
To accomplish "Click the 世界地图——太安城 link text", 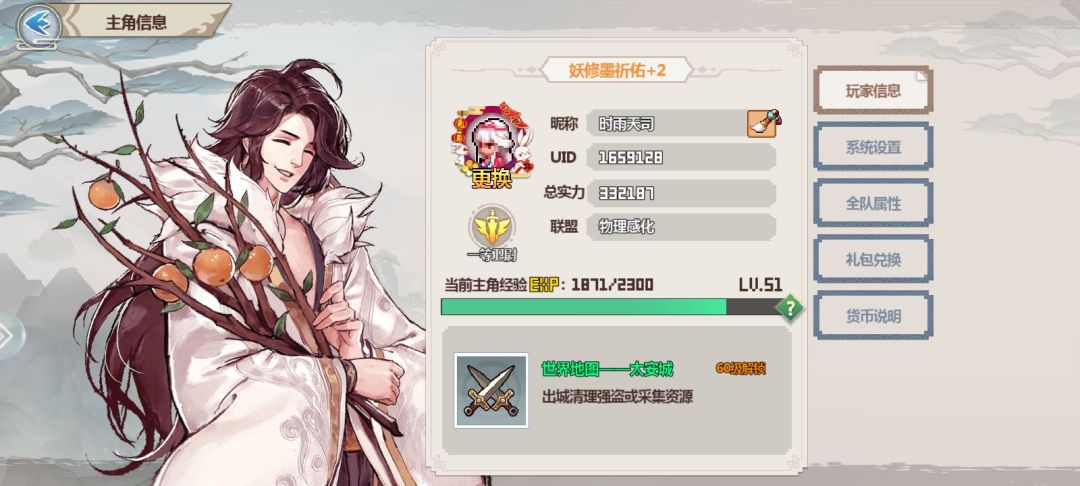I will point(607,370).
